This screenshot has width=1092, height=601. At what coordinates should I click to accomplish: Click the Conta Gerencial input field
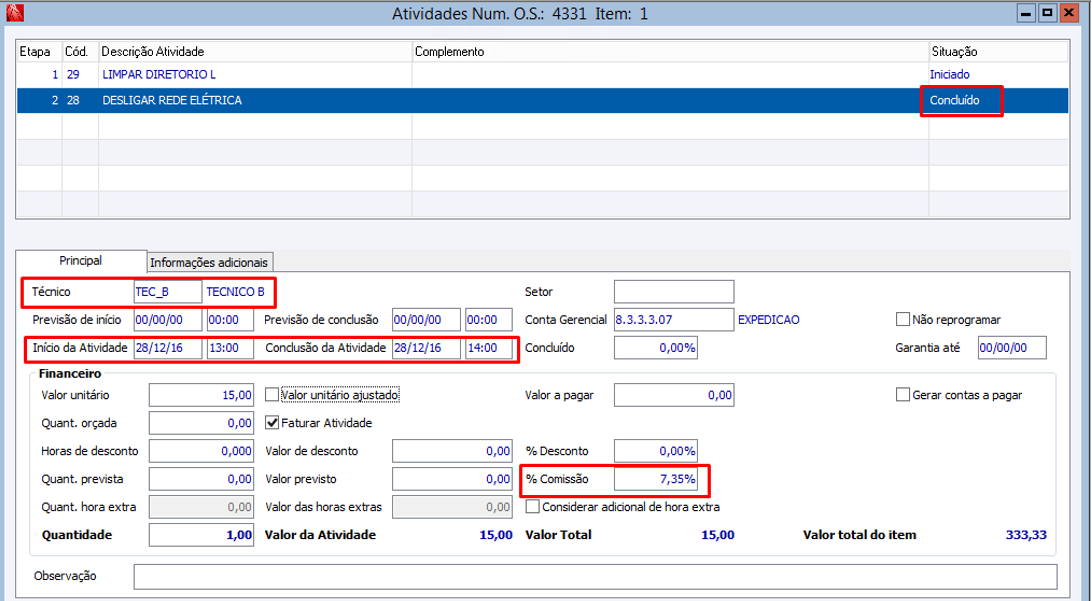click(x=673, y=320)
